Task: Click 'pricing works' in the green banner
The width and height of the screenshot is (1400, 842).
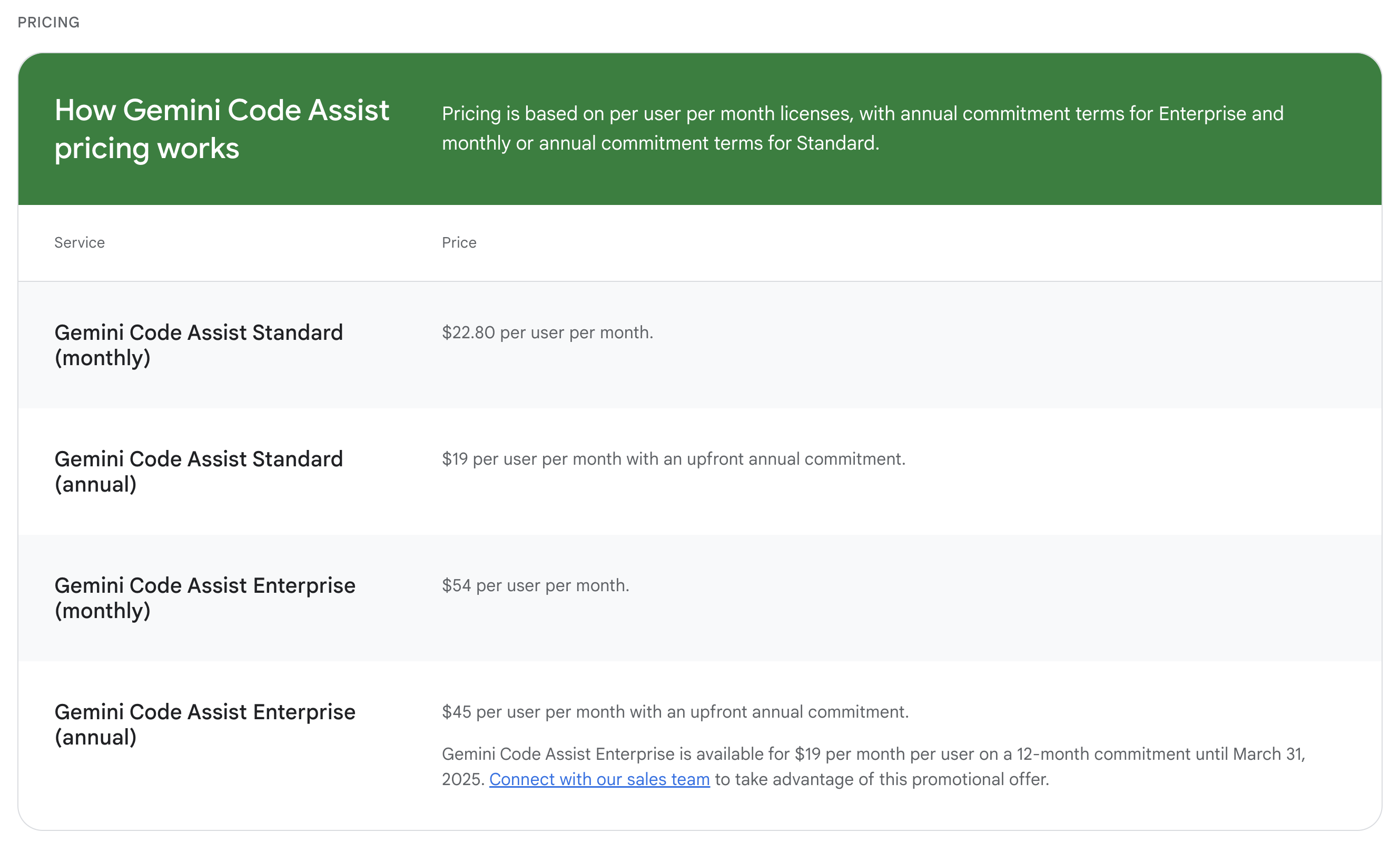Action: [x=146, y=148]
